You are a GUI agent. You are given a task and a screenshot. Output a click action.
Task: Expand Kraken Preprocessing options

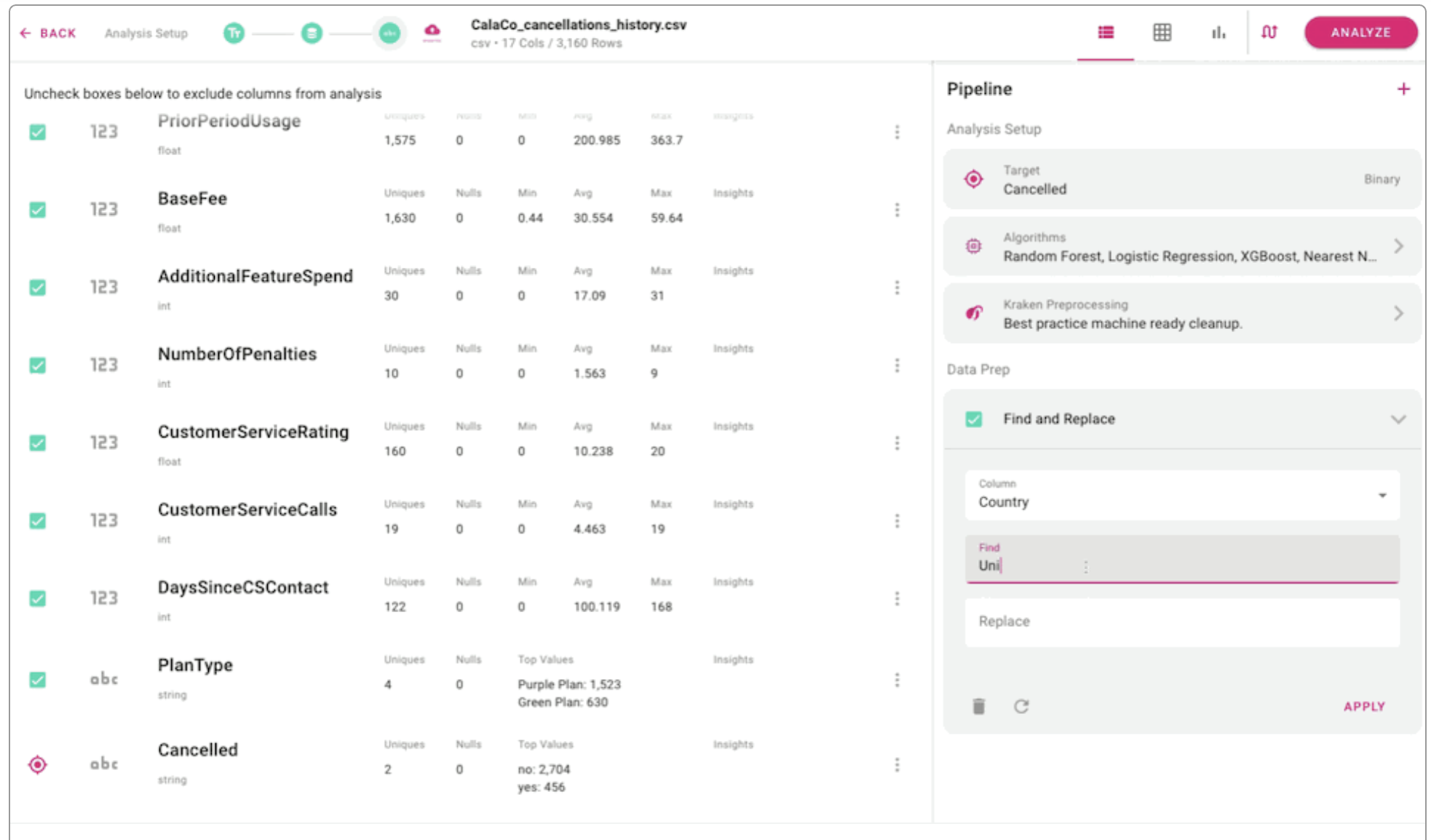coord(1398,314)
